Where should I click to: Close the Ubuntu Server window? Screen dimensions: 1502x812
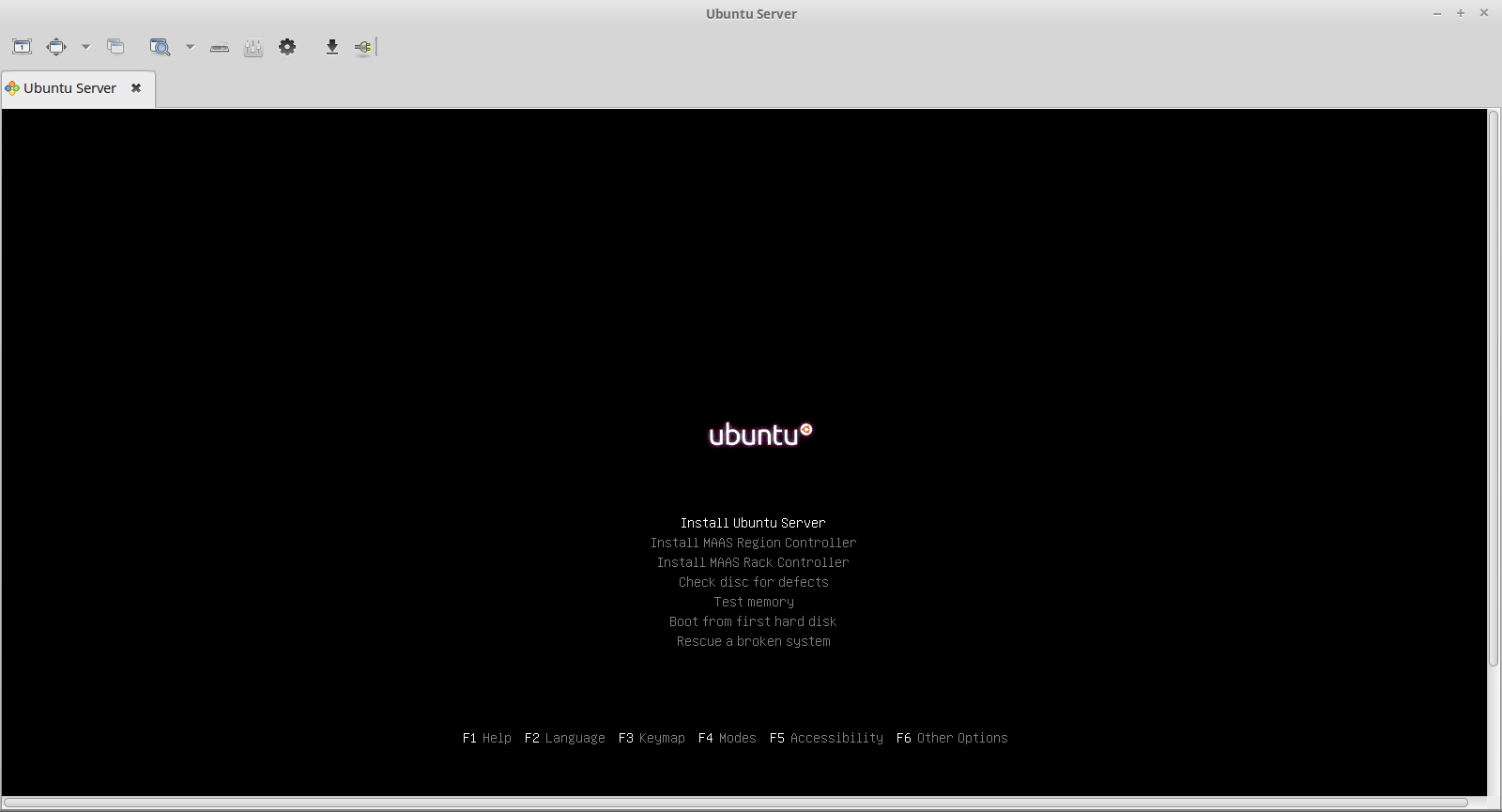click(1484, 13)
